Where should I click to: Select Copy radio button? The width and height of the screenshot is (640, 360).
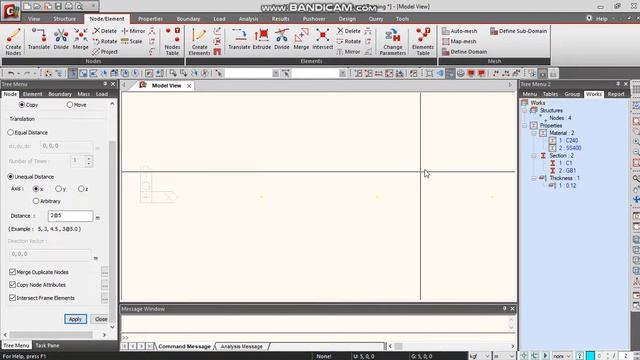(x=22, y=105)
